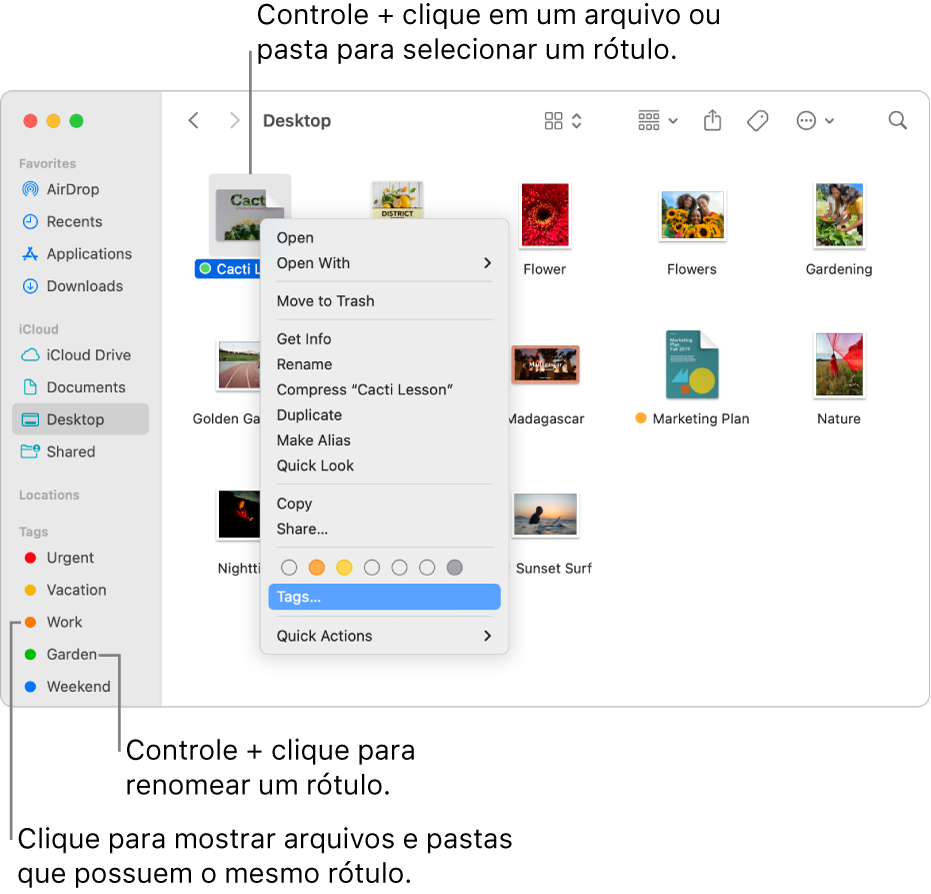Choose Copy in the context menu
This screenshot has height=894, width=931.
click(384, 503)
